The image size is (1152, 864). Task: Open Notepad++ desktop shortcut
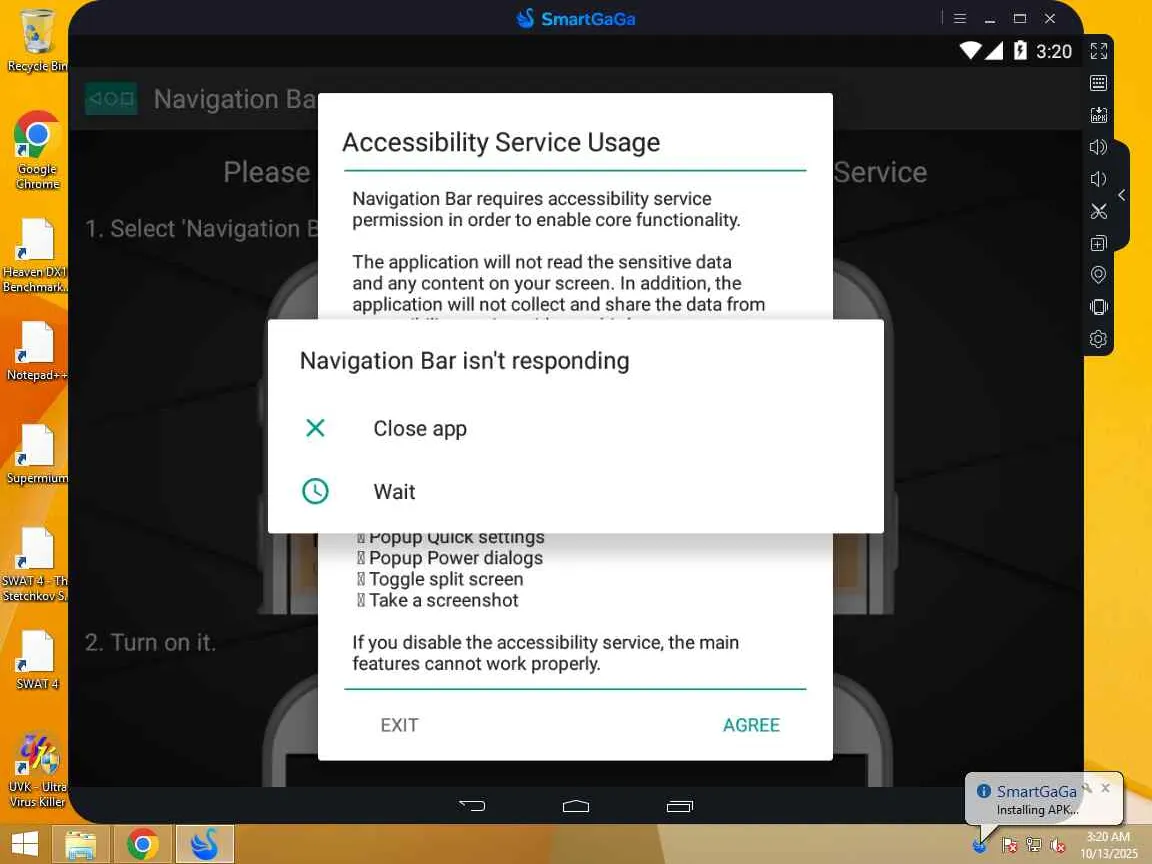coord(36,351)
